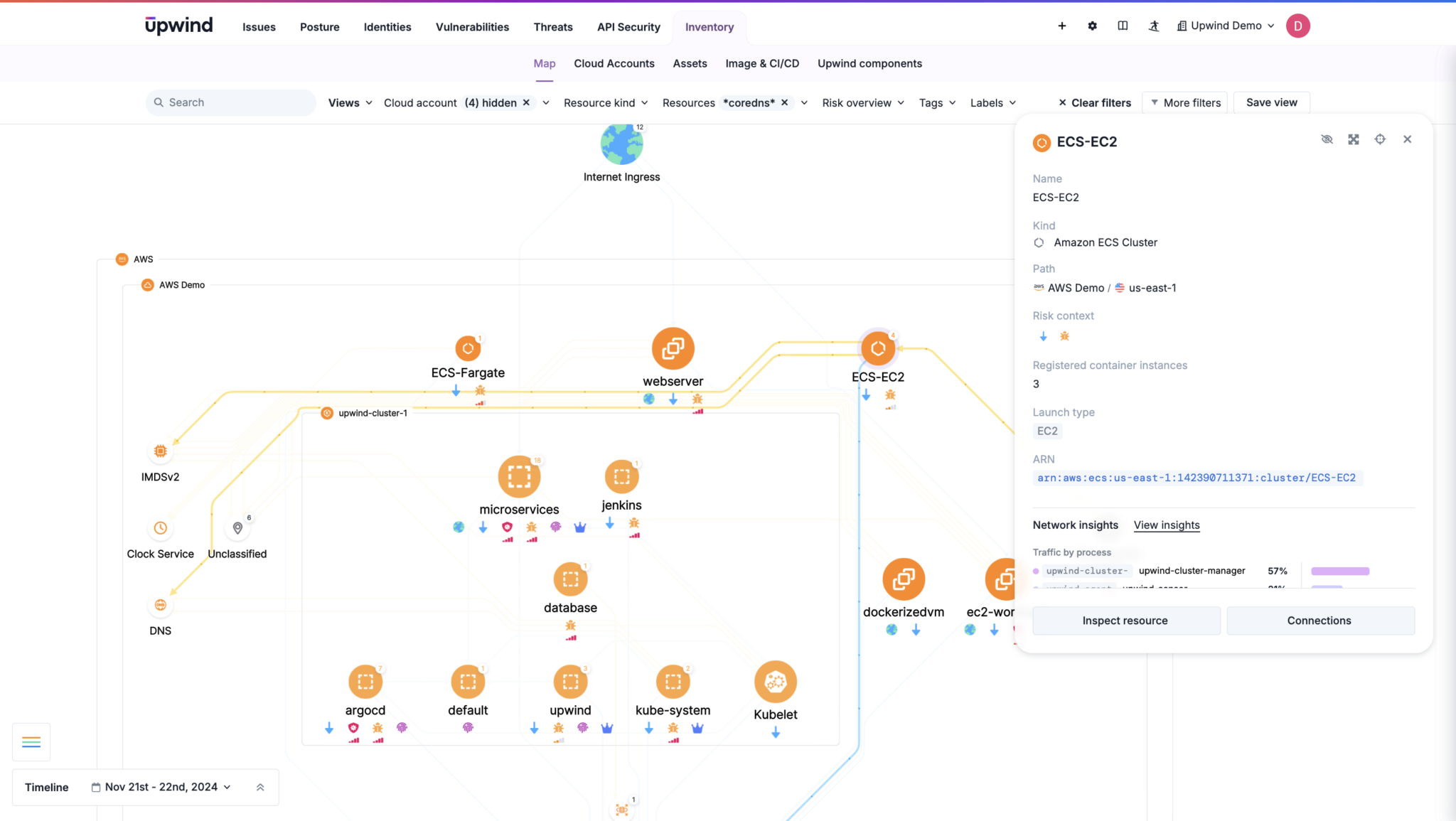Switch to the Cloud Accounts tab
Viewport: 1456px width, 821px height.
[614, 63]
